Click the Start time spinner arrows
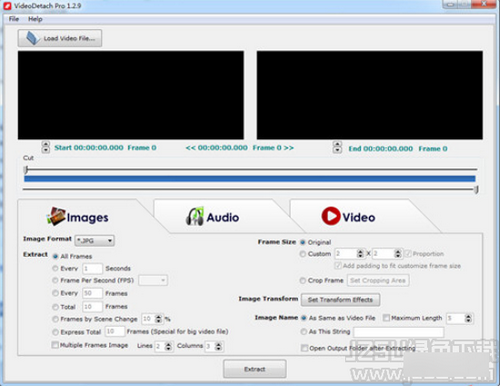The width and height of the screenshot is (500, 386). tap(46, 147)
